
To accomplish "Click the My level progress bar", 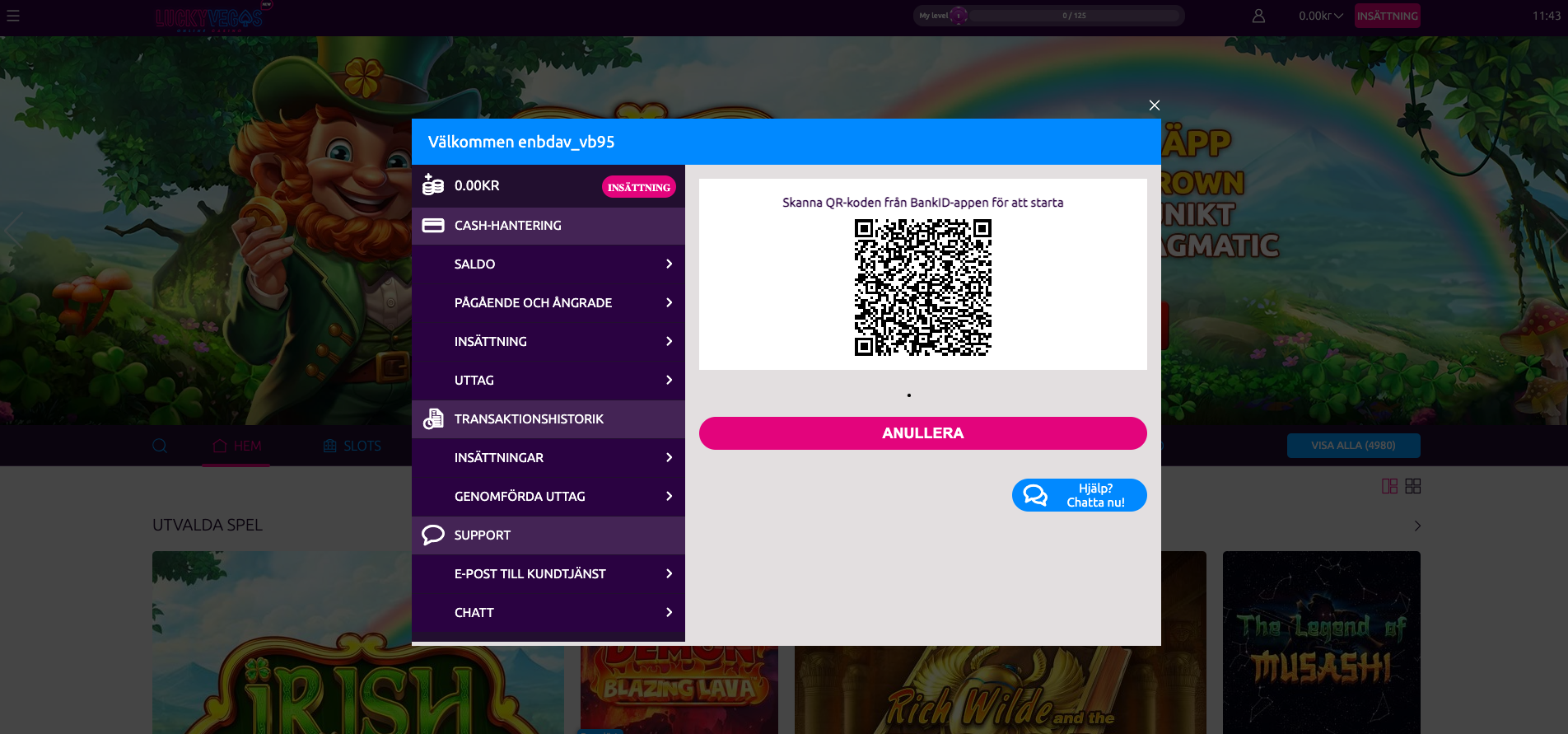I will click(1049, 16).
